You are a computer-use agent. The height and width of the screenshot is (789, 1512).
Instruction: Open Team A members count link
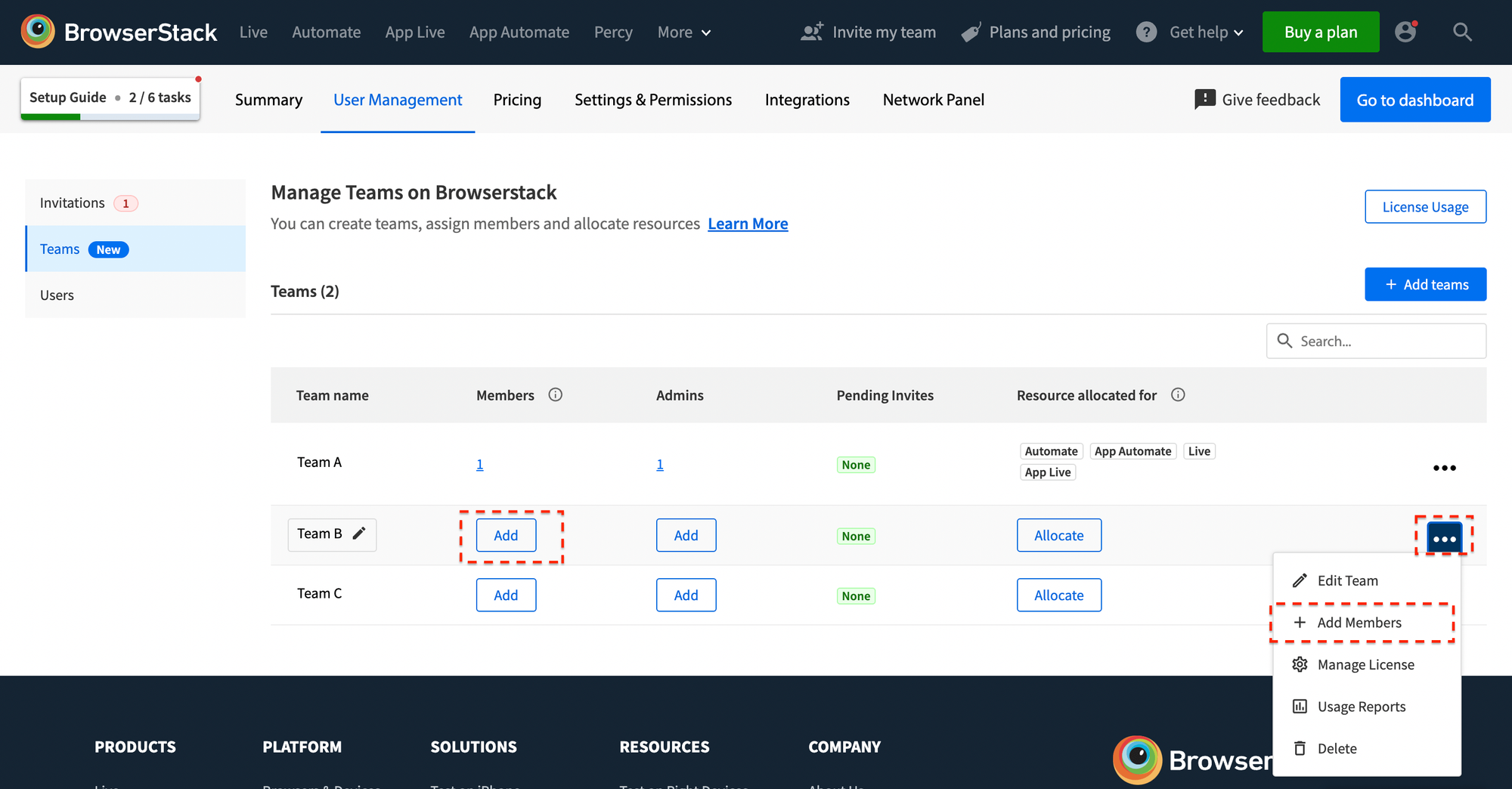[x=479, y=464]
